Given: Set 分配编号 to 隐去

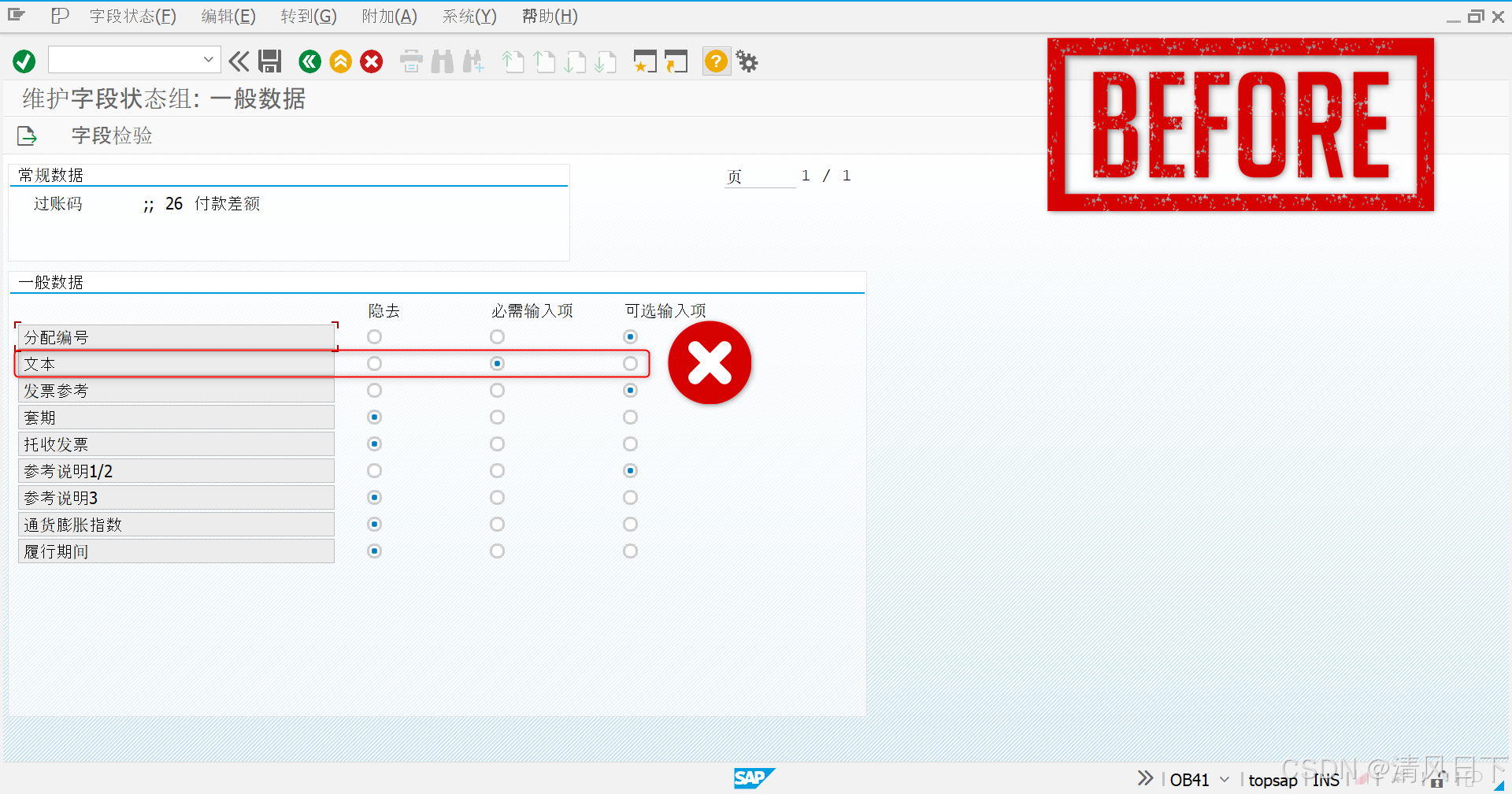Looking at the screenshot, I should [x=373, y=336].
